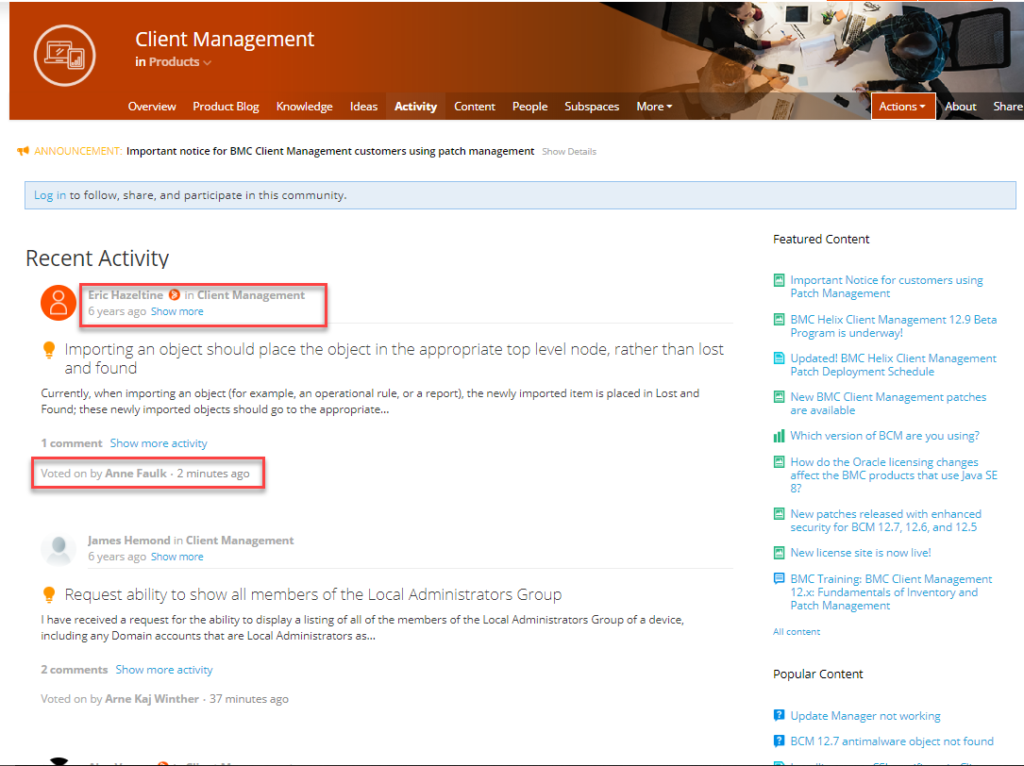Click the lightbulb icon beside the Local Administrators idea
The height and width of the screenshot is (766, 1024).
tap(48, 595)
